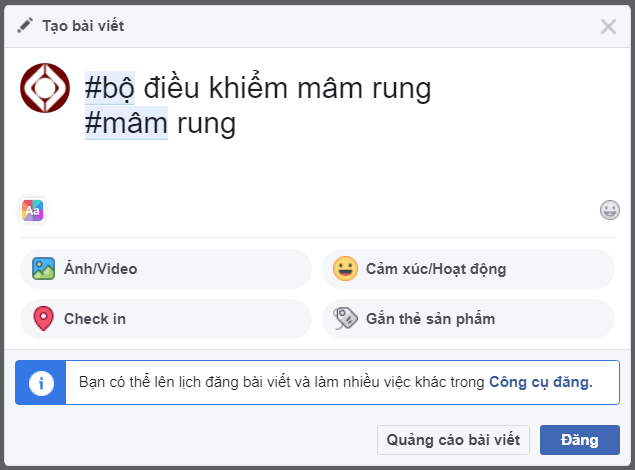The width and height of the screenshot is (635, 470).
Task: Click the picture icon for Ảnh/Video
Action: tap(43, 269)
